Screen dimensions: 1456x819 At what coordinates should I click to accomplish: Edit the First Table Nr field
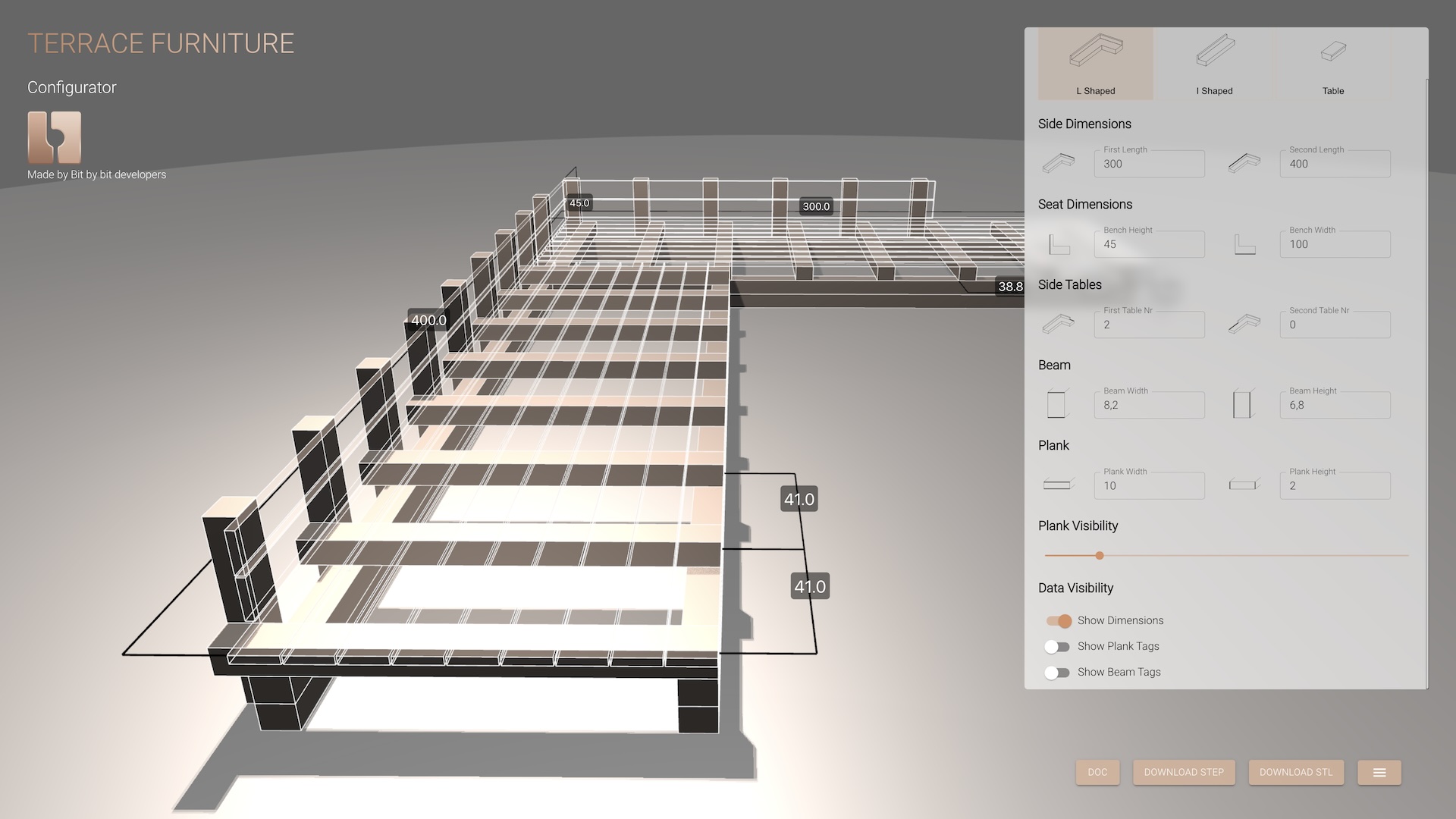click(x=1149, y=325)
